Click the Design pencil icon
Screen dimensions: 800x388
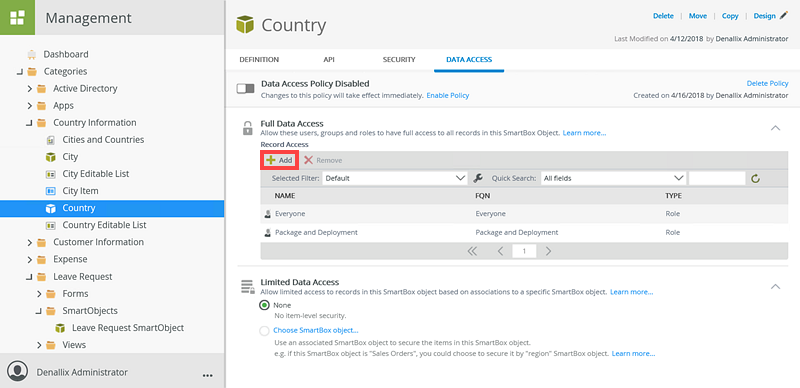tap(784, 16)
